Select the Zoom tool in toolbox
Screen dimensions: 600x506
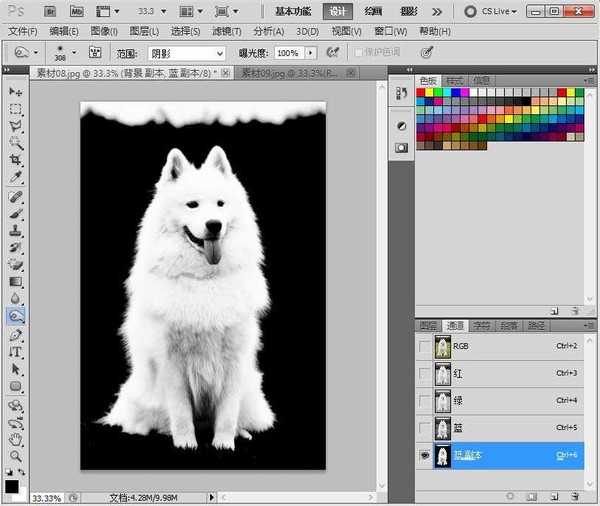click(15, 456)
